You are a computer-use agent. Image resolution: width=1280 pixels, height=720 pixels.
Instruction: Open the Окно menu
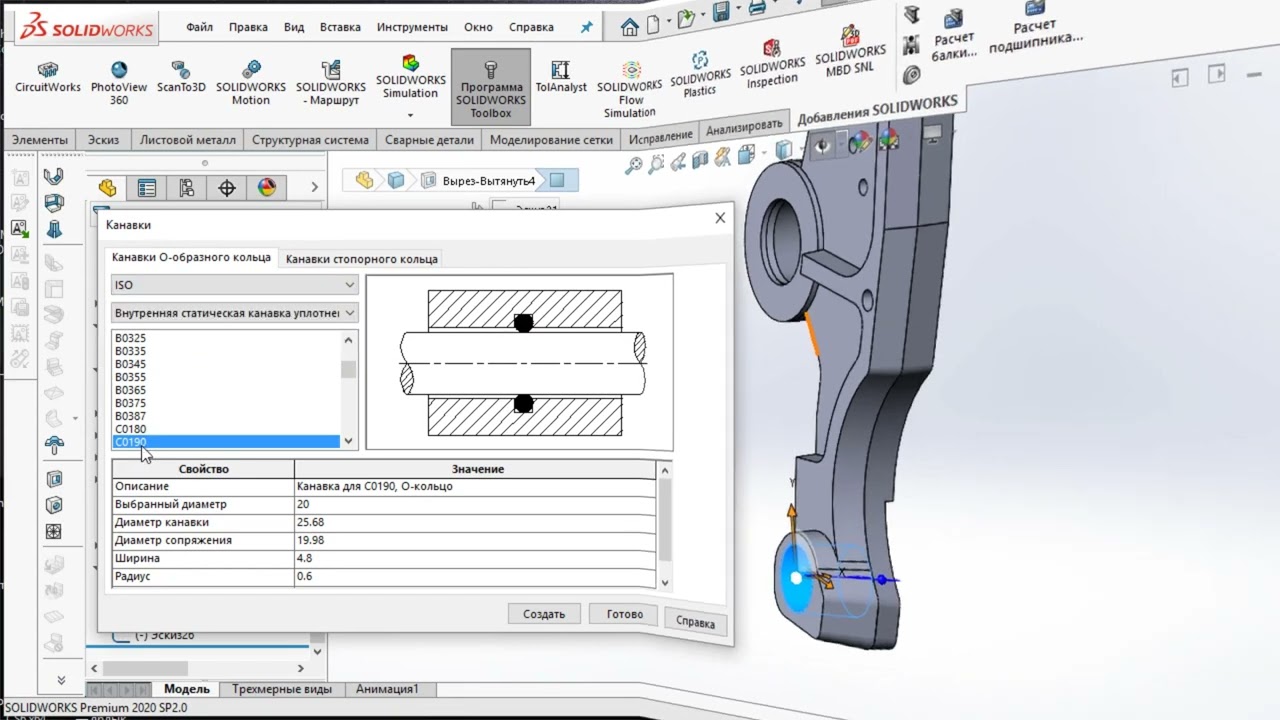tap(479, 27)
